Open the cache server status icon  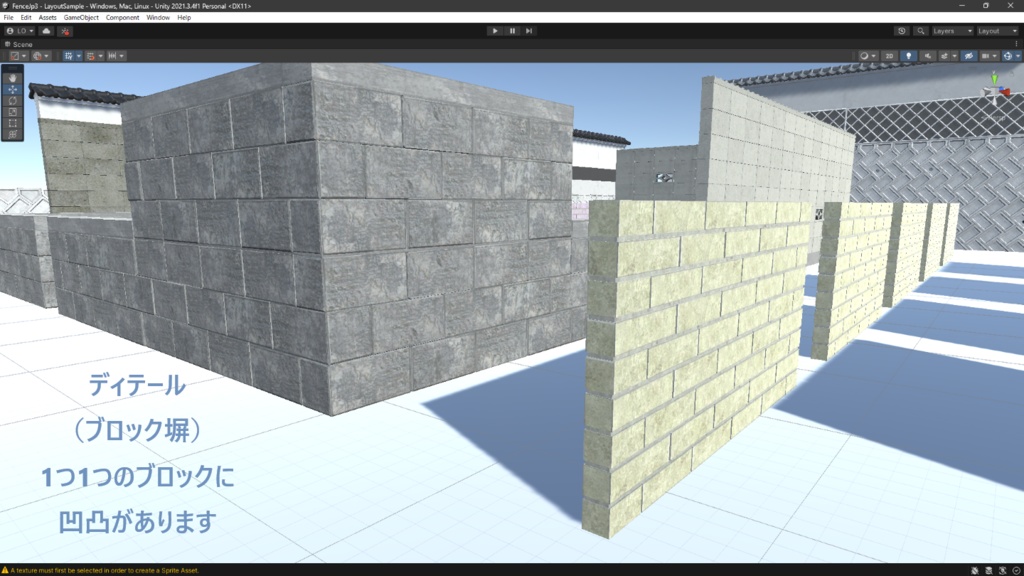[989, 570]
